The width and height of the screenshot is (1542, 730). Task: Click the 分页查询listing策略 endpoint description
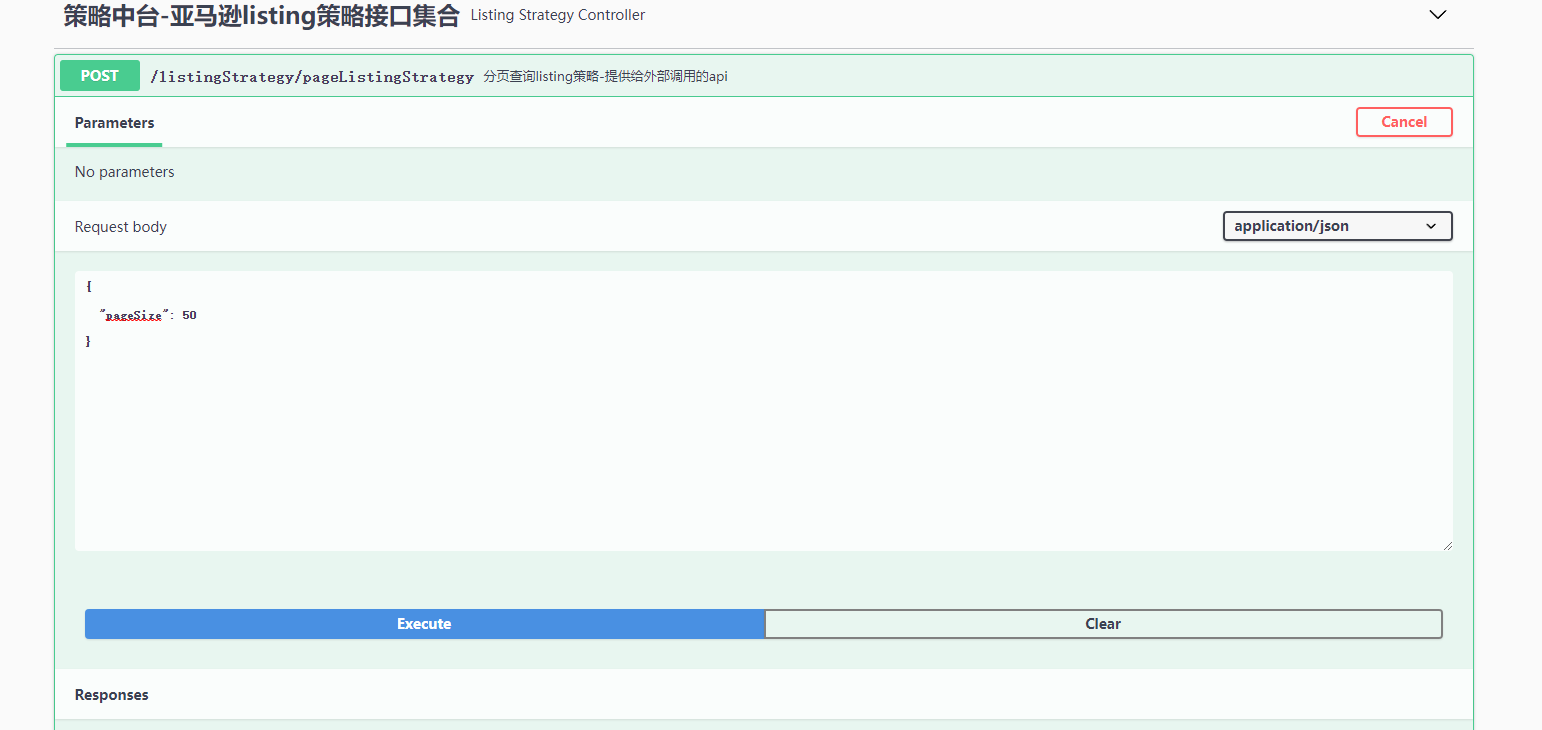point(605,76)
